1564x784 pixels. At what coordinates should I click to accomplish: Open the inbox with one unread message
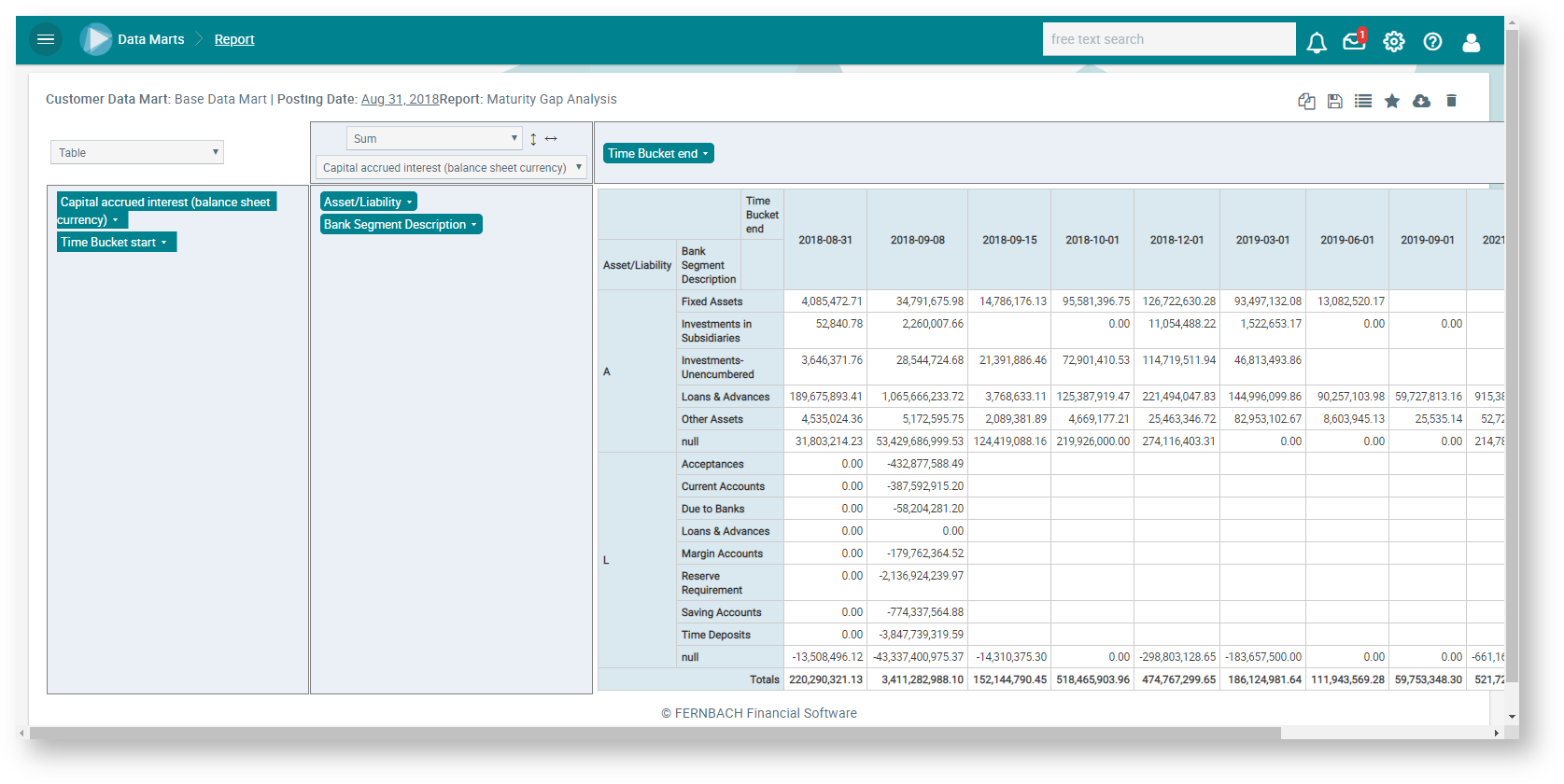point(1354,41)
